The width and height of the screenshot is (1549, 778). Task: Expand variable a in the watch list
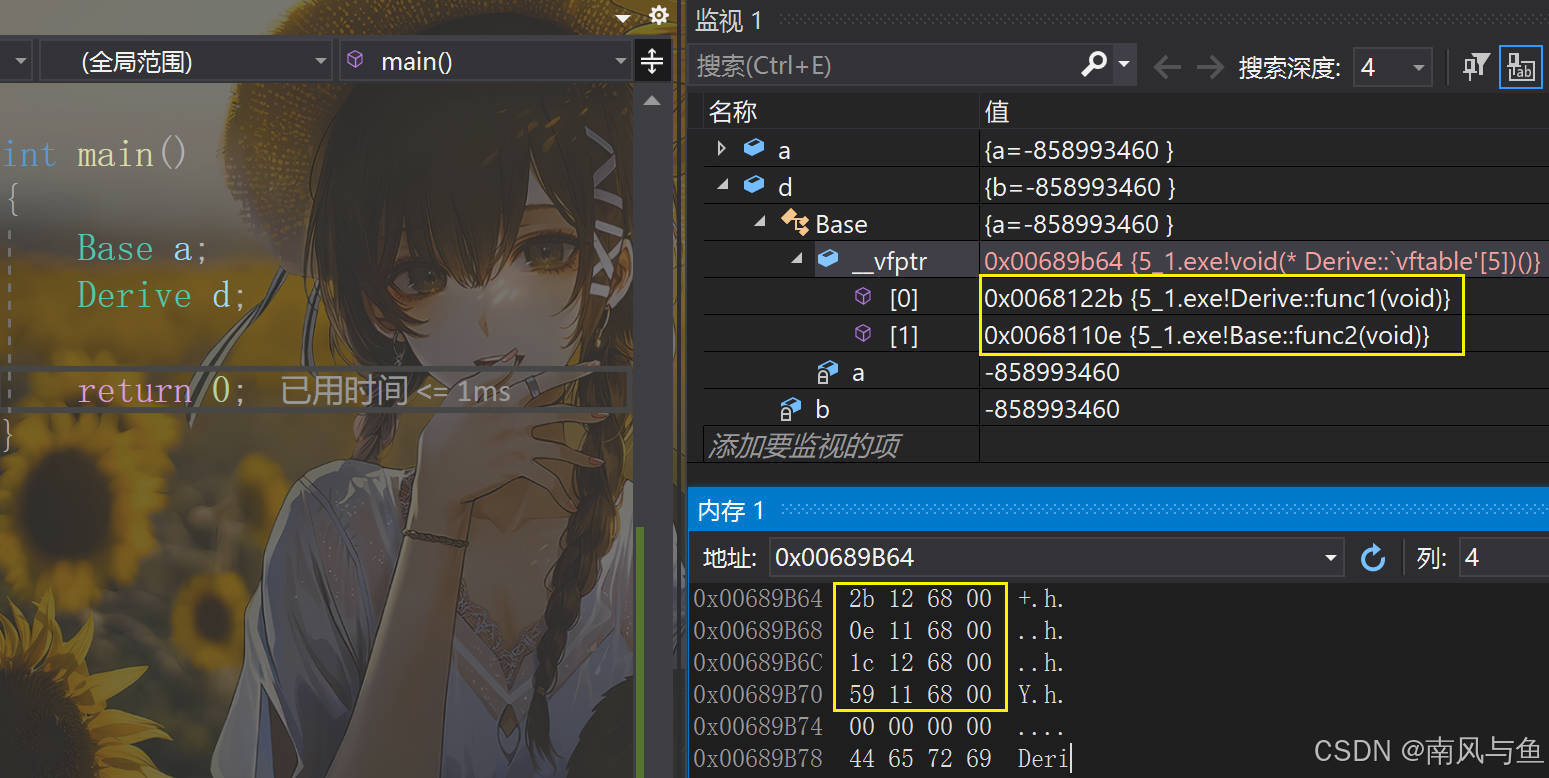click(722, 149)
